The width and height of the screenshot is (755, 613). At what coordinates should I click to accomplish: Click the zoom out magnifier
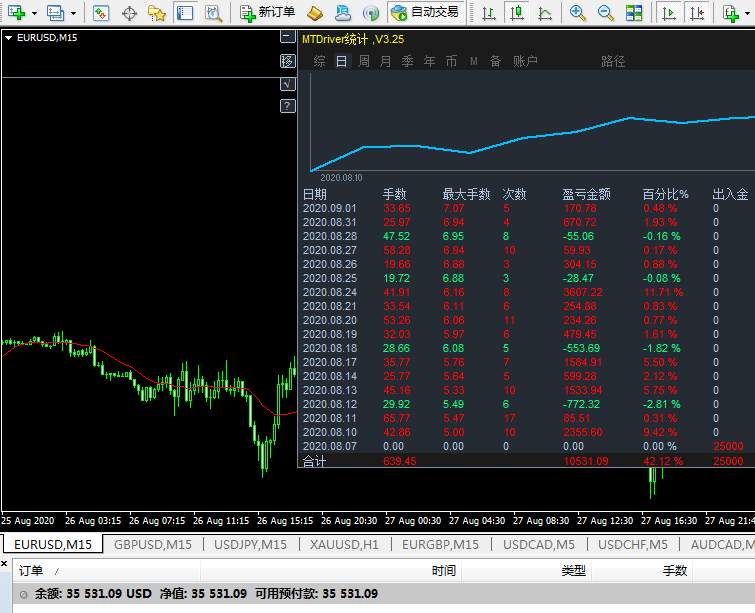click(x=606, y=13)
